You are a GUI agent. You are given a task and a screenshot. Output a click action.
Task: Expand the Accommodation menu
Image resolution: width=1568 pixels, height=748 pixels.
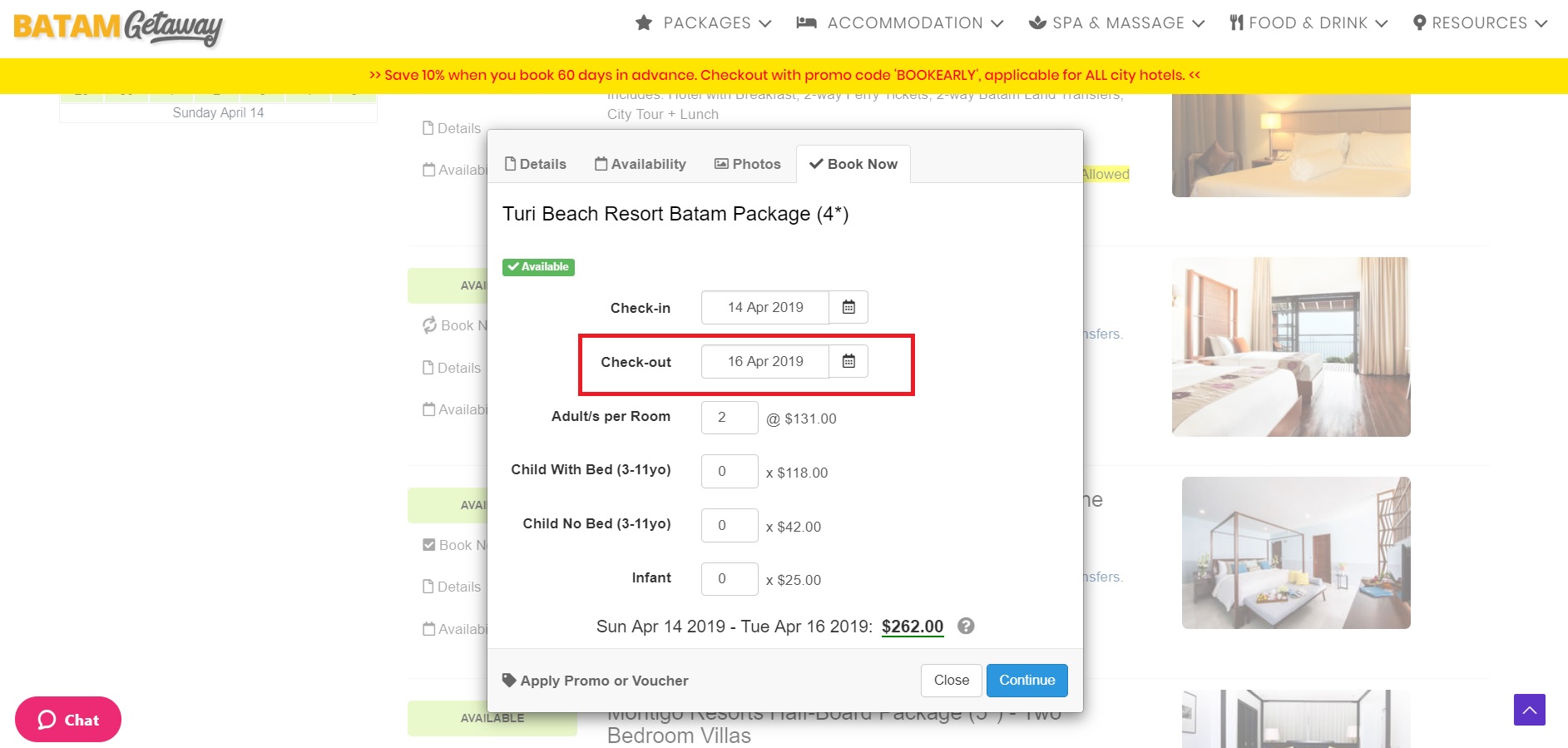899,23
